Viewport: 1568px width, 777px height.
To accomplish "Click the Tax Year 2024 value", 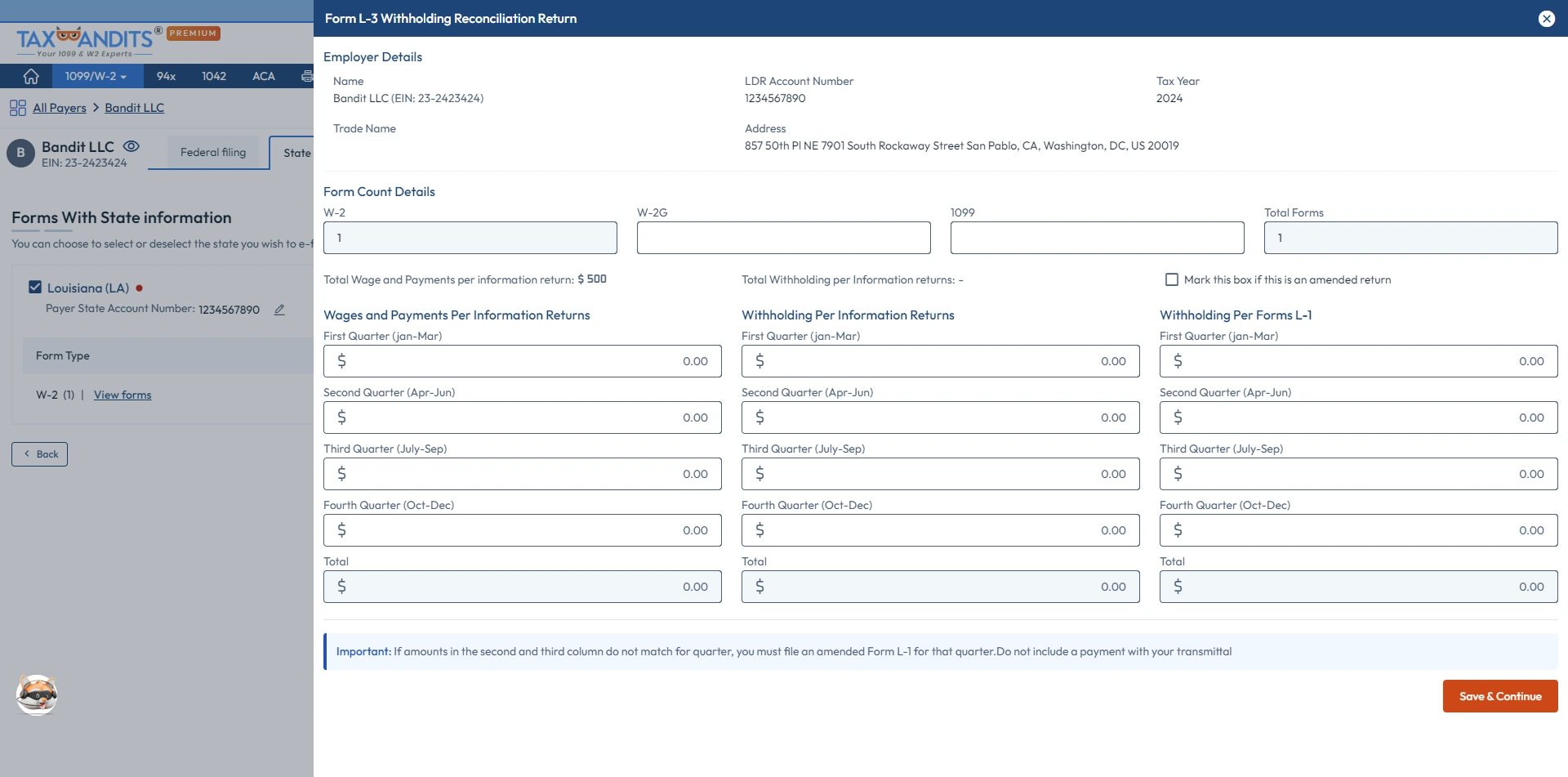I will pyautogui.click(x=1169, y=98).
